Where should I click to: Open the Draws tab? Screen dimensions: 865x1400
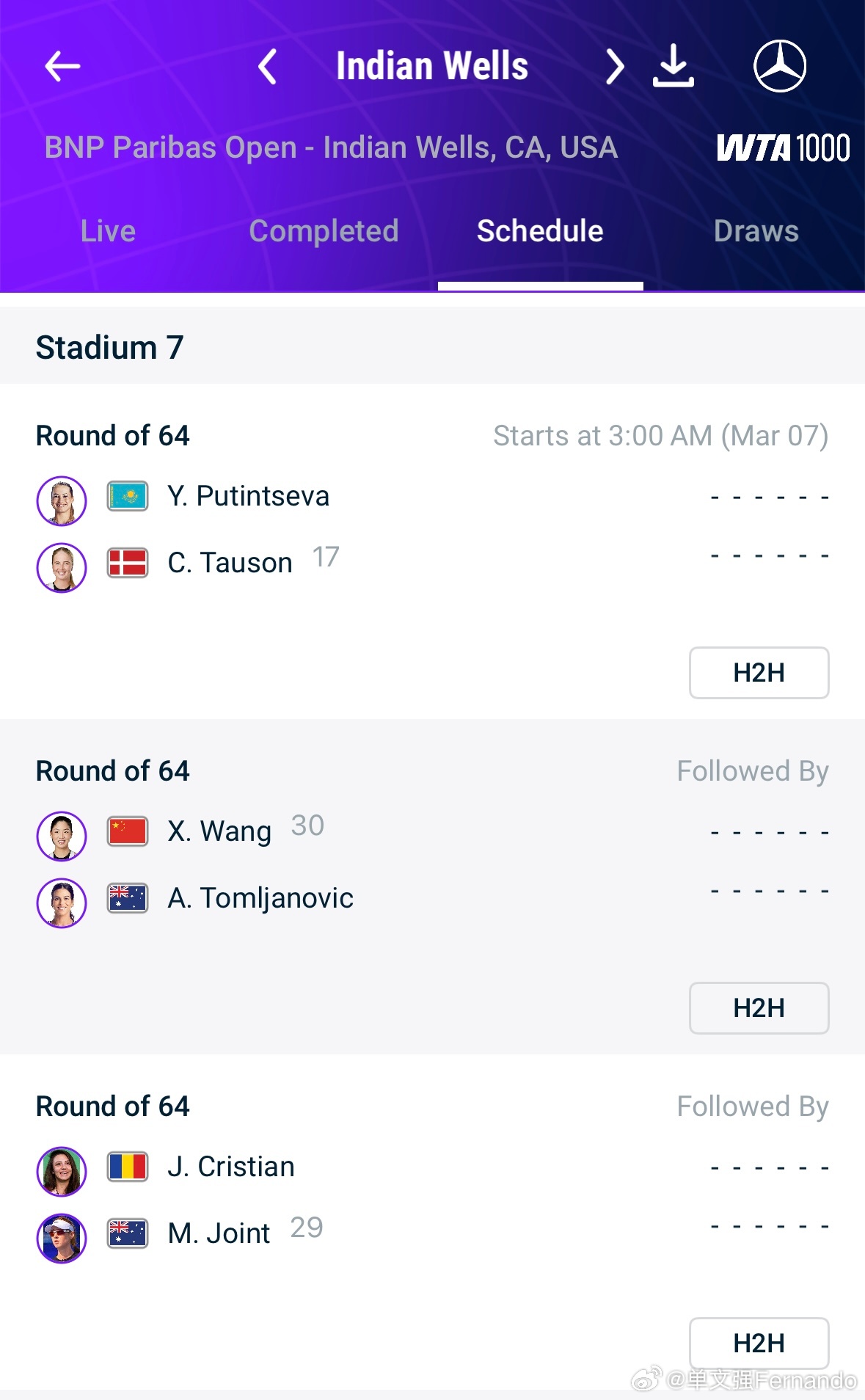tap(756, 231)
